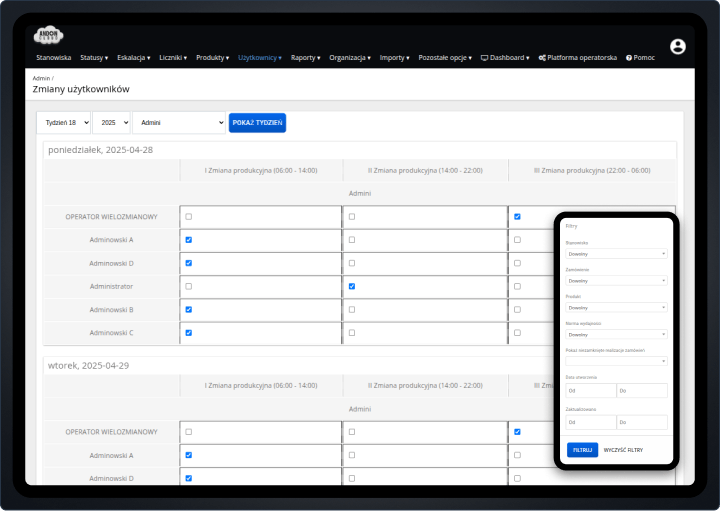Open the Raporty menu
Image resolution: width=720 pixels, height=511 pixels.
306,58
